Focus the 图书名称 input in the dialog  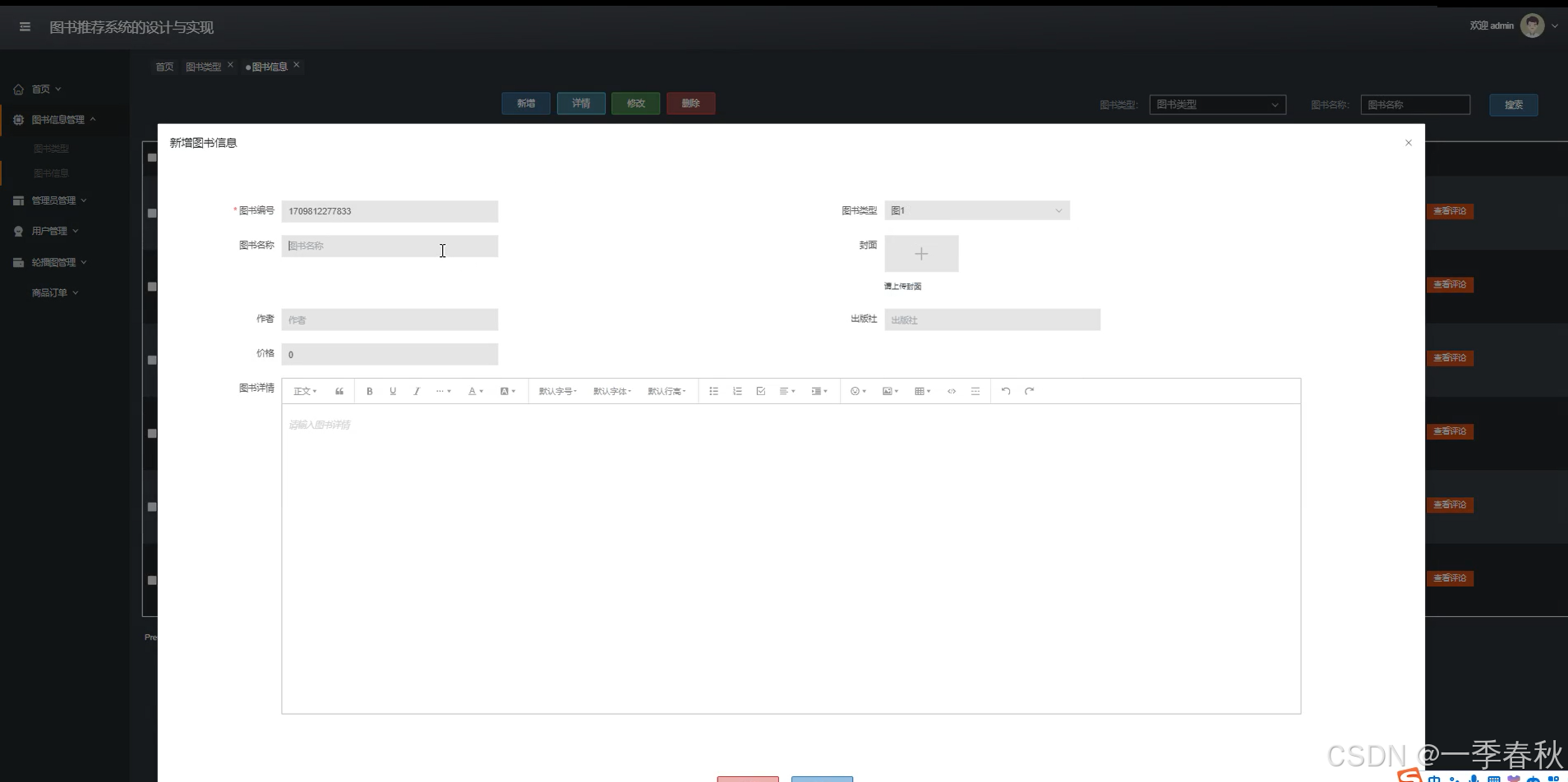390,246
